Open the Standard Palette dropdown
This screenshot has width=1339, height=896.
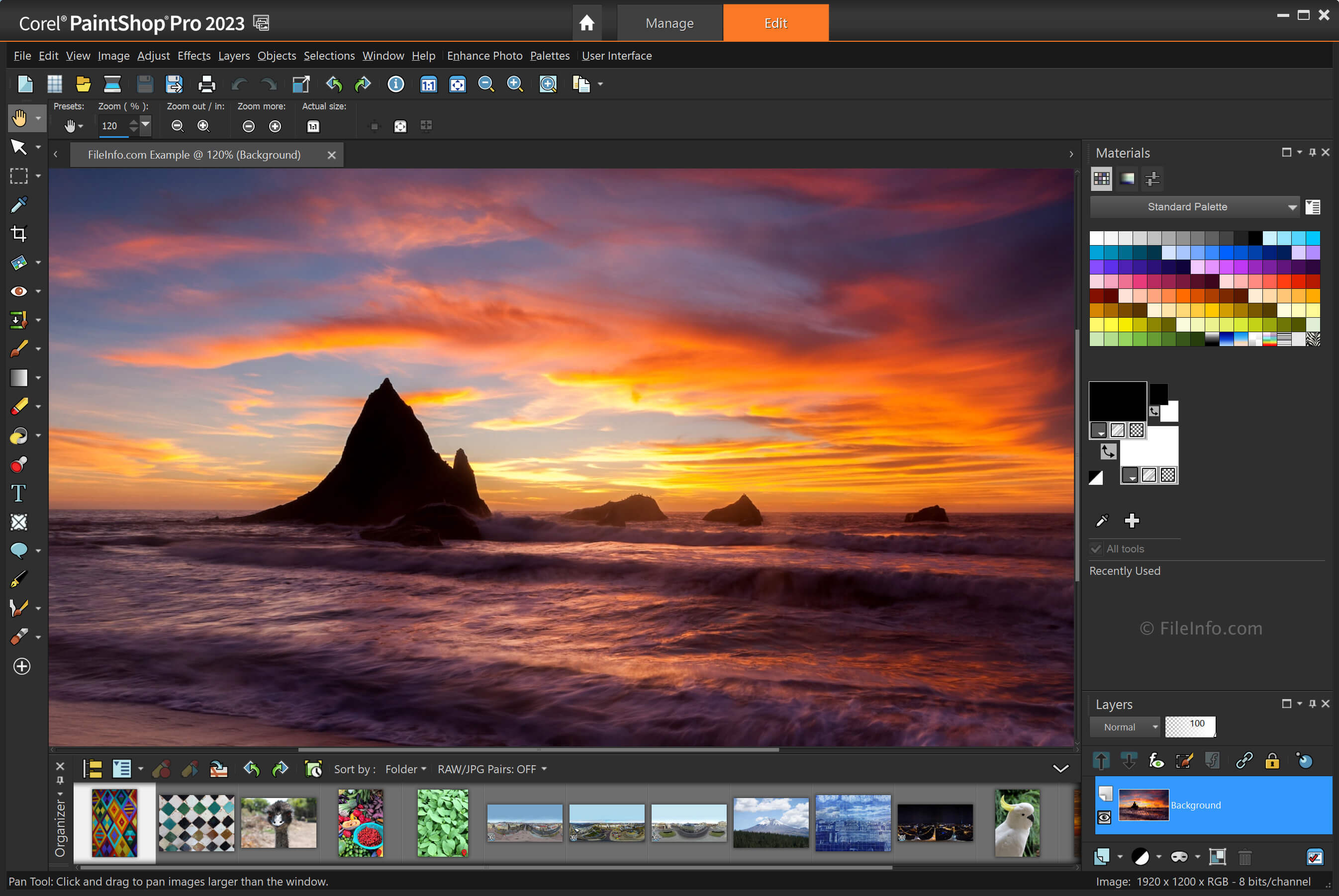pos(1289,206)
